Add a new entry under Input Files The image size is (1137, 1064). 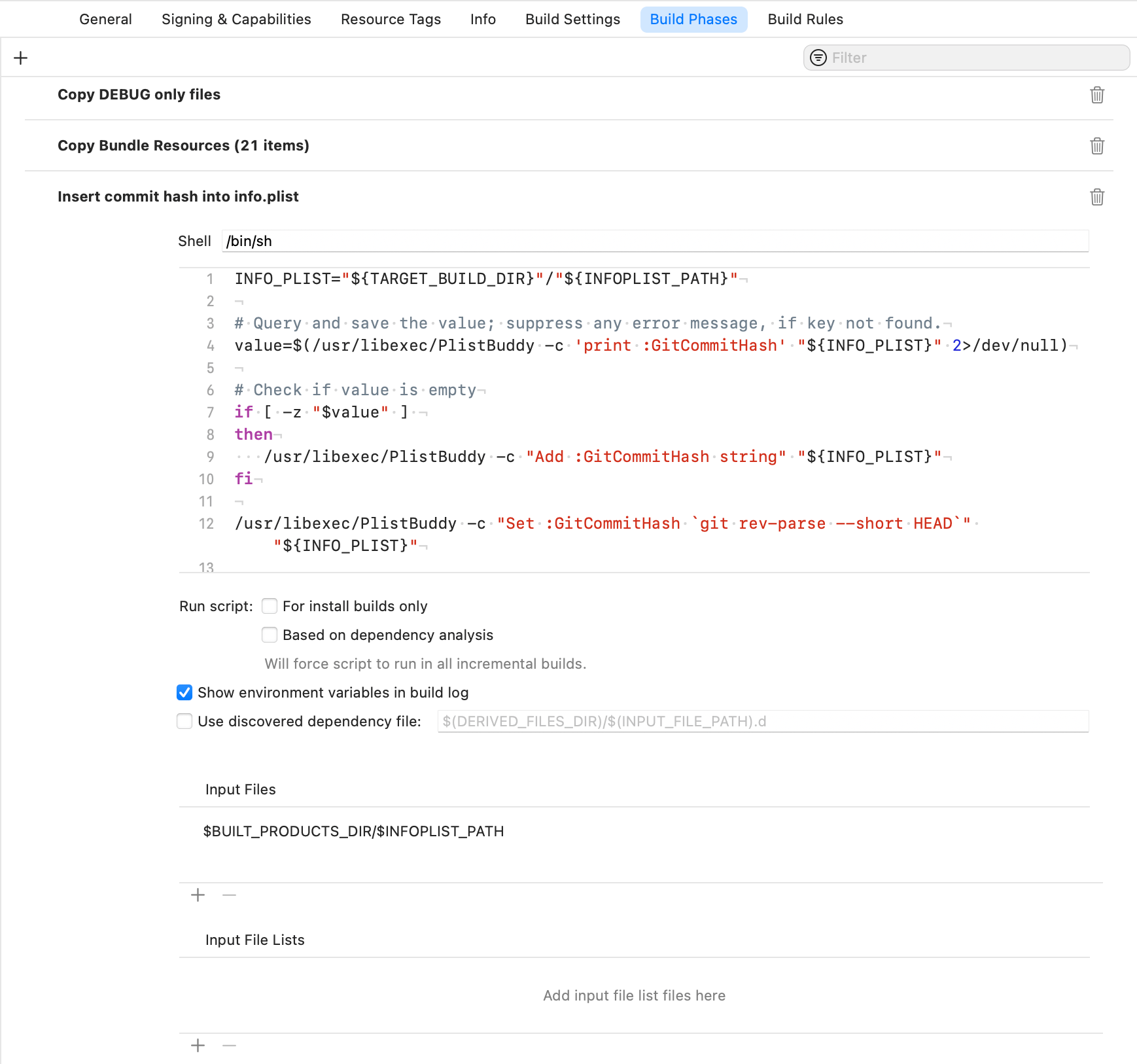[197, 895]
